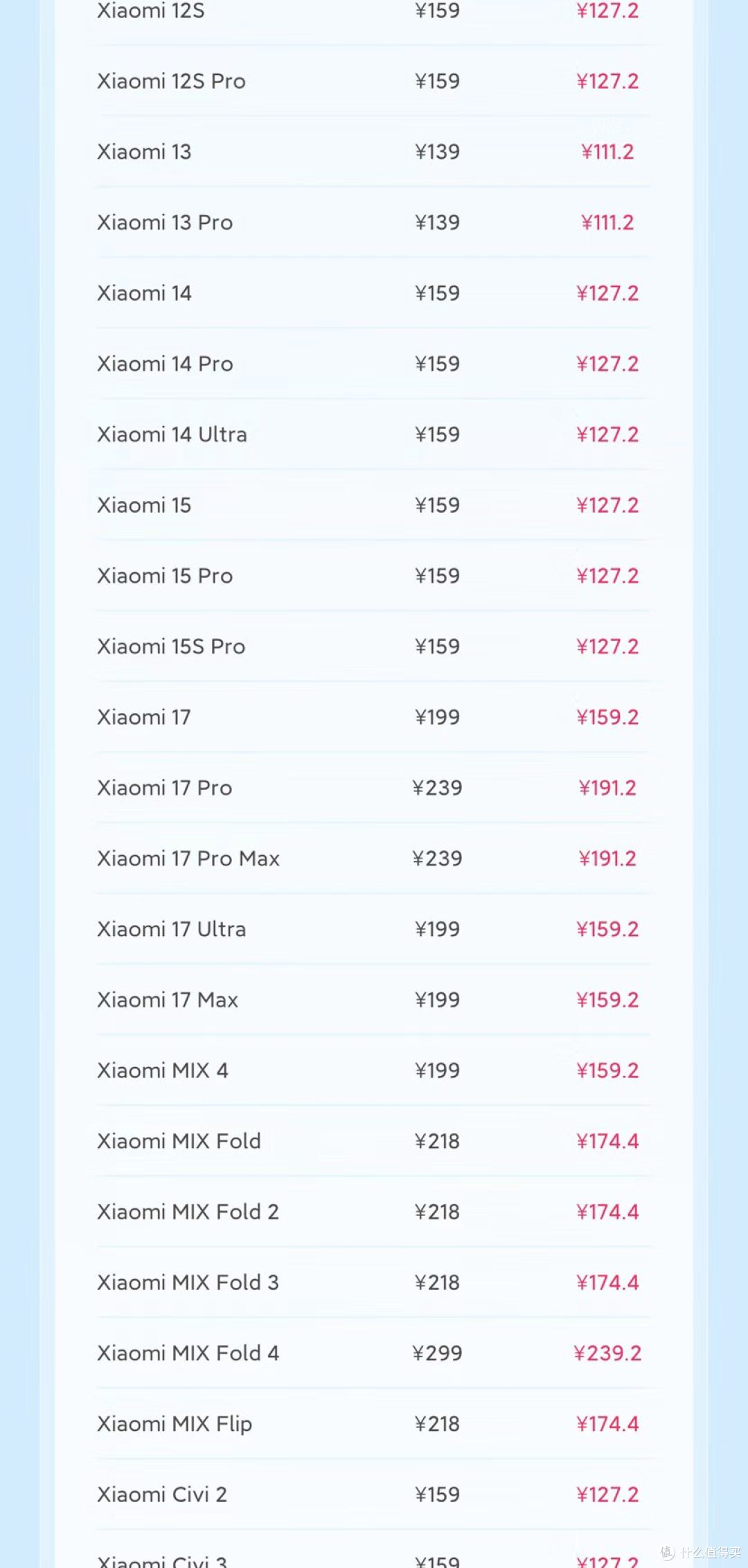Click the Xiaomi MIX 4 model name

163,1071
